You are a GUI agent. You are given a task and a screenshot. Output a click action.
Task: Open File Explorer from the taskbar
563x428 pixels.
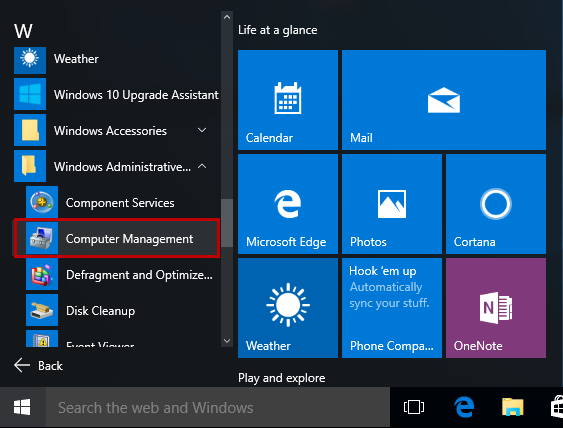point(512,408)
